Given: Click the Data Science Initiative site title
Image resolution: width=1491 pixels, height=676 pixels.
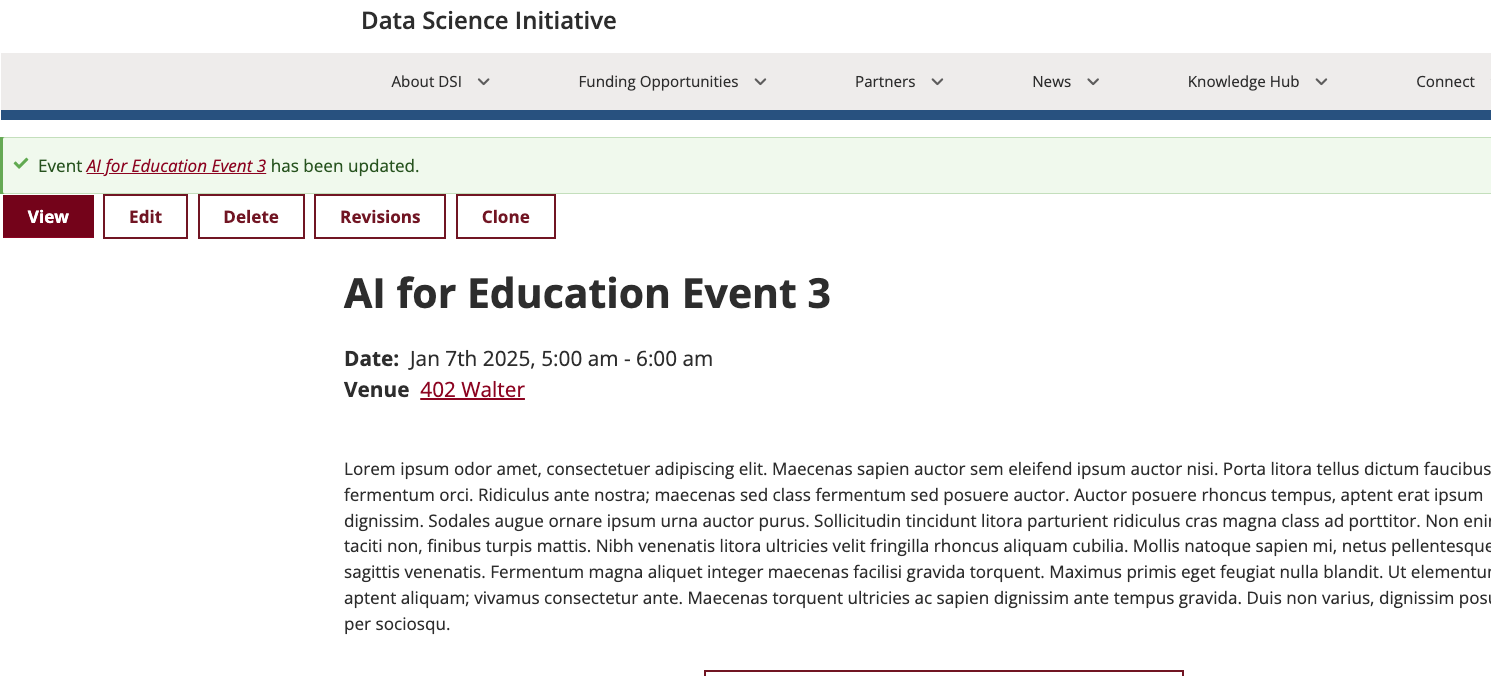Looking at the screenshot, I should 489,21.
